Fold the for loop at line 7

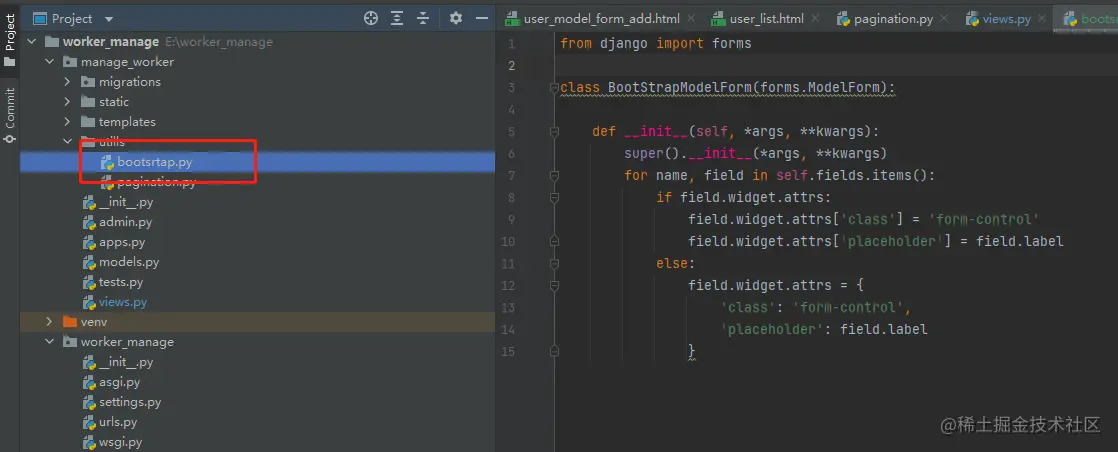click(553, 175)
